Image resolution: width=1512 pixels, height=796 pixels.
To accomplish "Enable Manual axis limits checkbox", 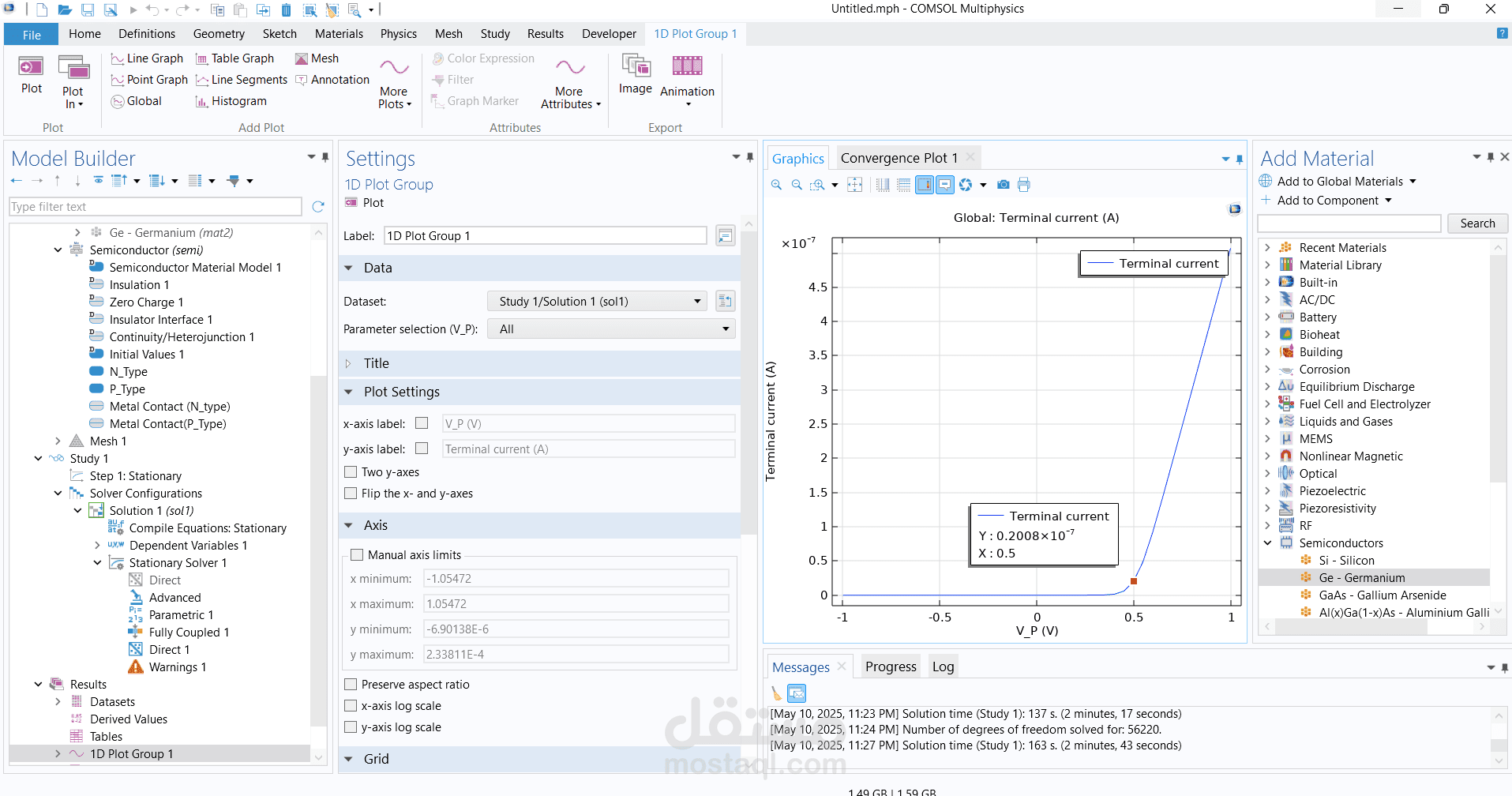I will tap(357, 555).
